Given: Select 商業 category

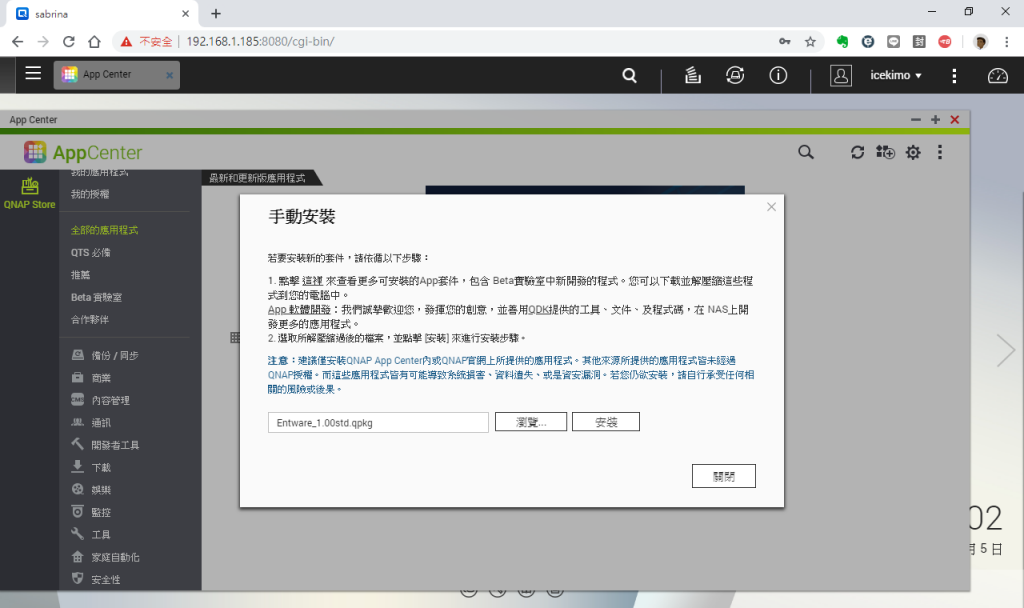Looking at the screenshot, I should [91, 377].
